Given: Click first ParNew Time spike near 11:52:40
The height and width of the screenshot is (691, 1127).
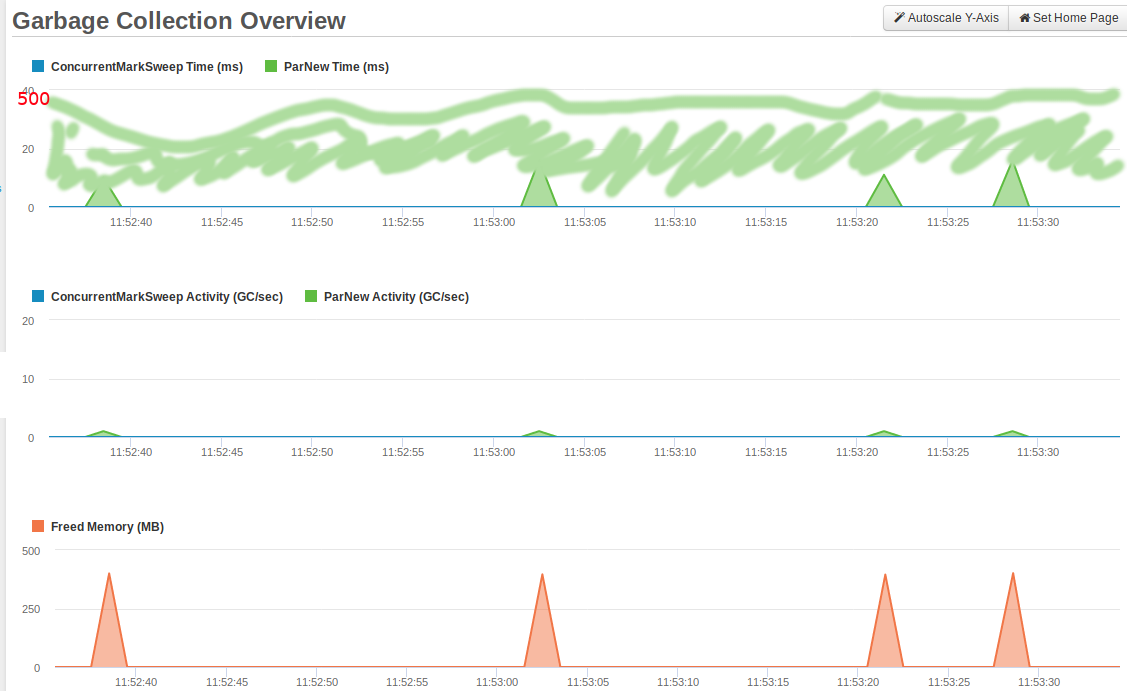Looking at the screenshot, I should tap(104, 196).
